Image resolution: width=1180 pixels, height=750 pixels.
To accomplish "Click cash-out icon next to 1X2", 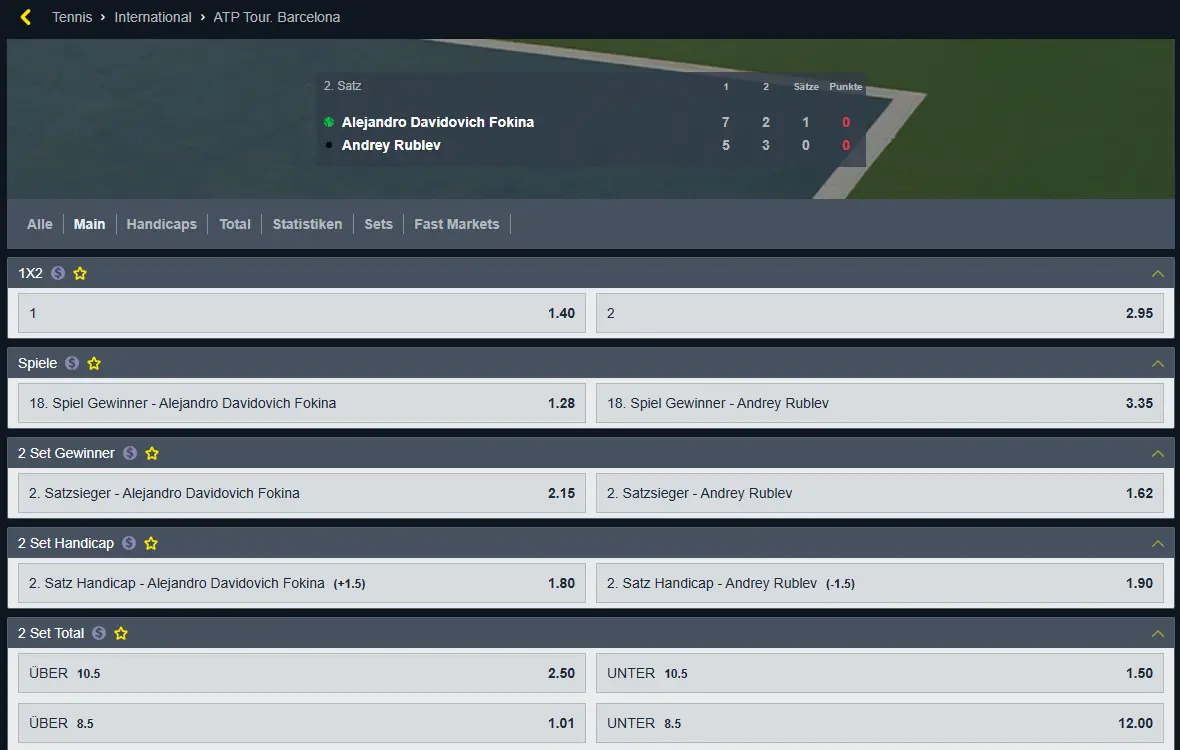I will [58, 273].
